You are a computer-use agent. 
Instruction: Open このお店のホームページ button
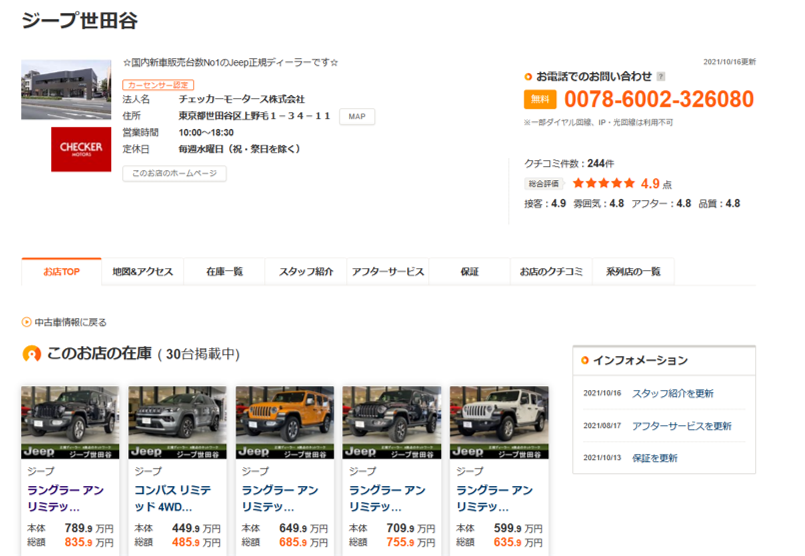[174, 173]
